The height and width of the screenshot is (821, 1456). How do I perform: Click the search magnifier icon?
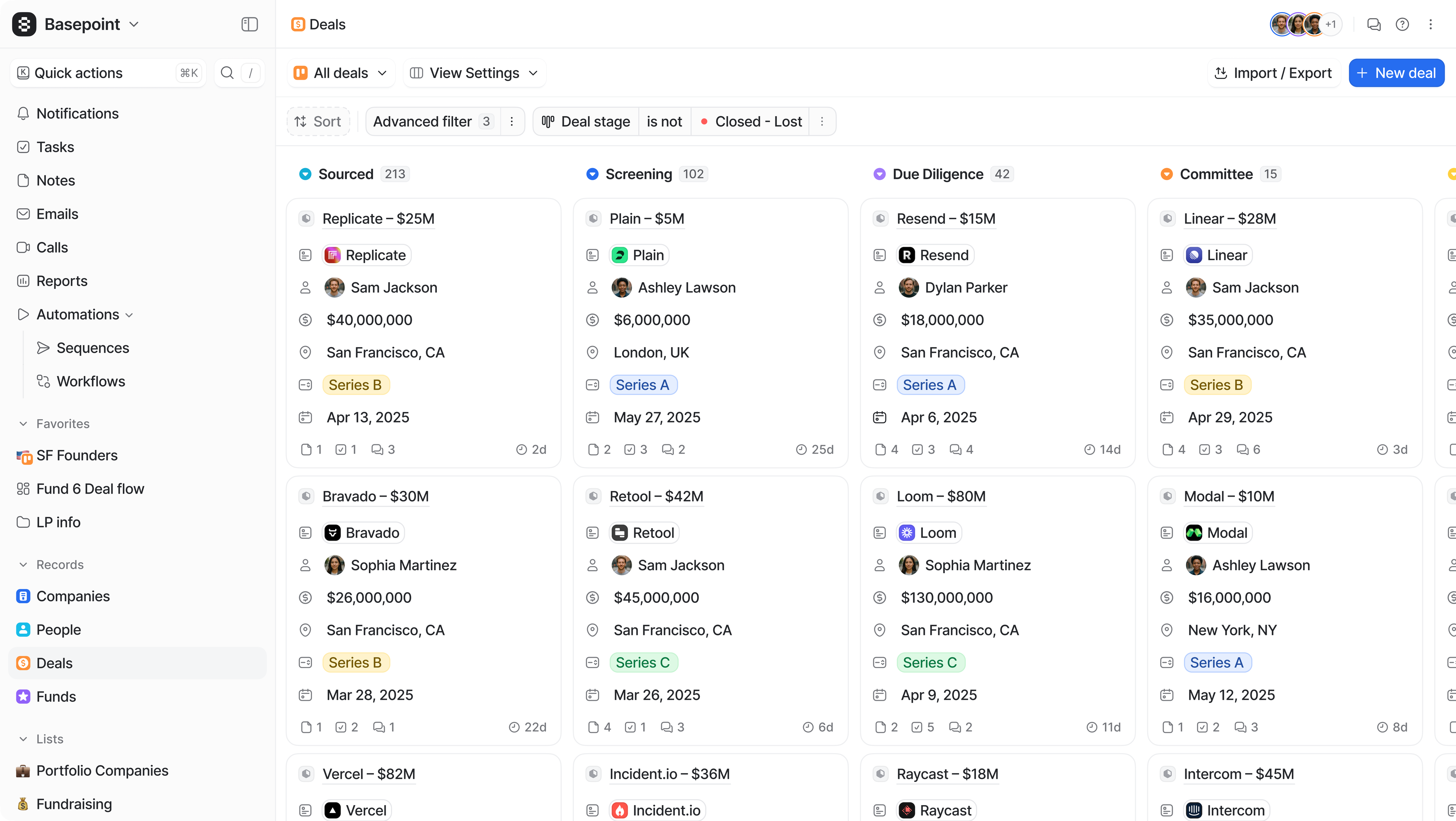[x=227, y=73]
